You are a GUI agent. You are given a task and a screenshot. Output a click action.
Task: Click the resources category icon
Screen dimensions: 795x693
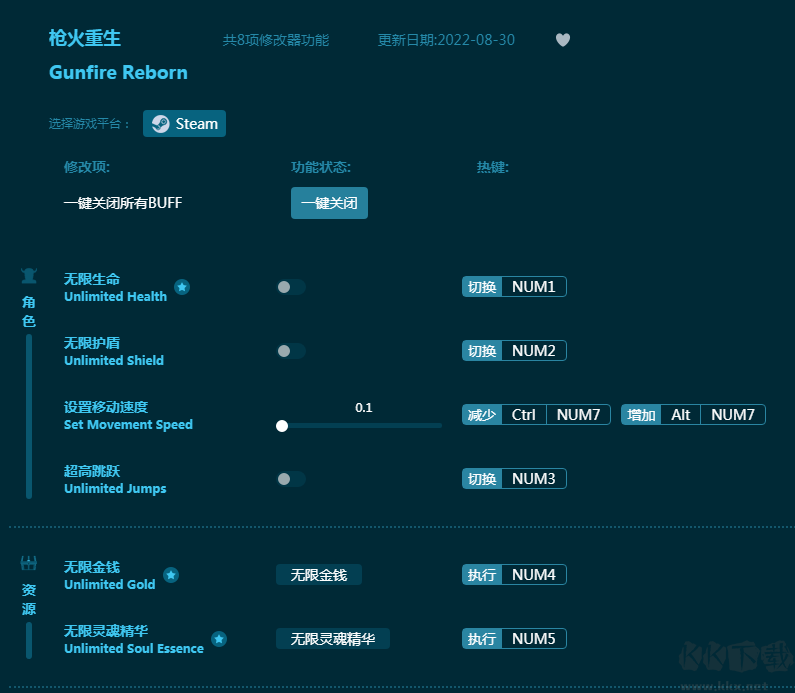[x=29, y=563]
